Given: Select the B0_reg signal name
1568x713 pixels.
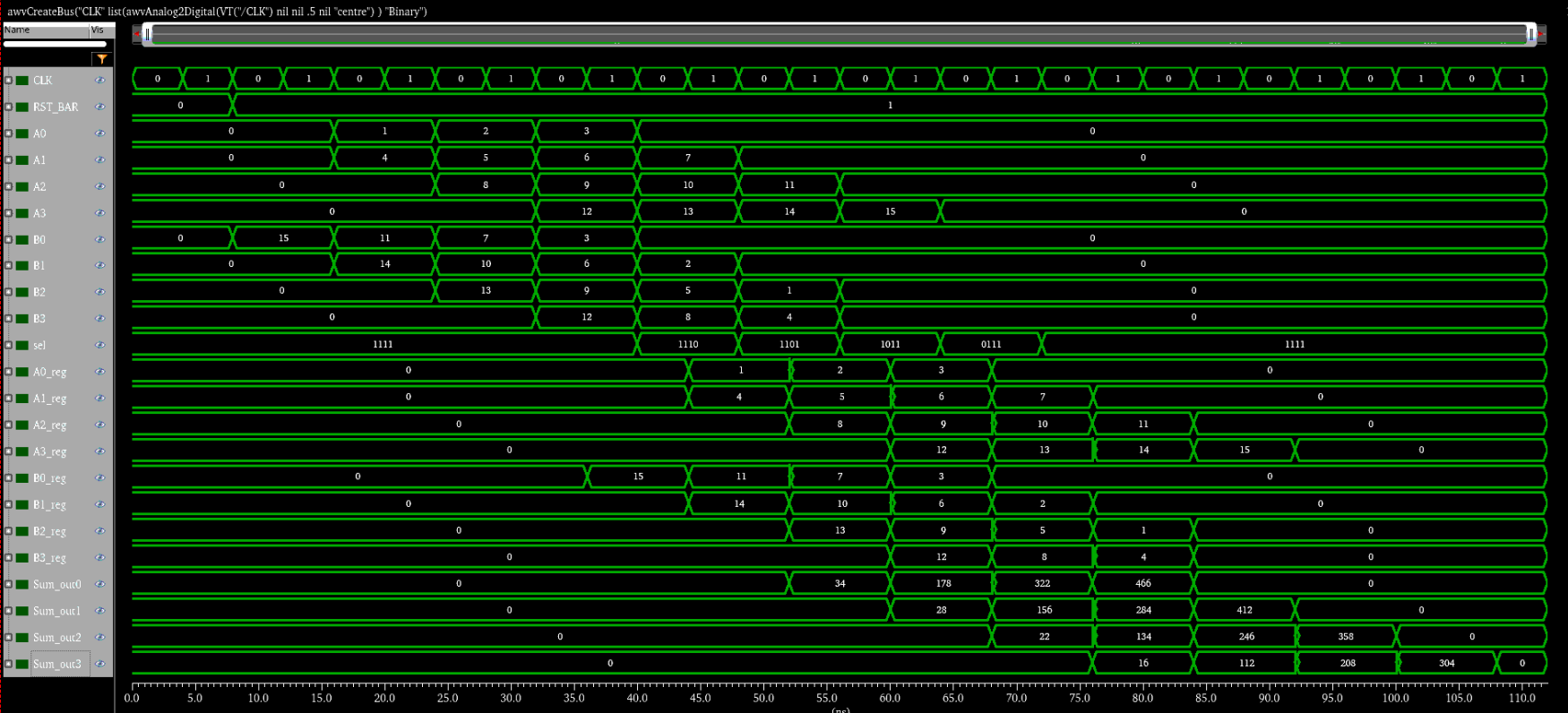Looking at the screenshot, I should point(50,478).
